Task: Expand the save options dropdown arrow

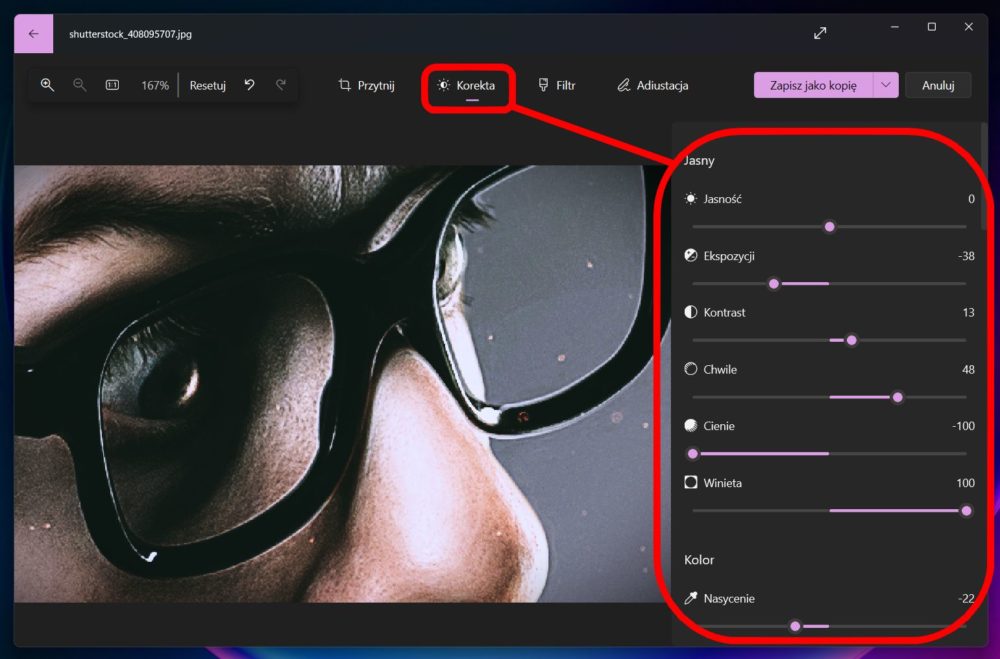Action: [x=886, y=85]
